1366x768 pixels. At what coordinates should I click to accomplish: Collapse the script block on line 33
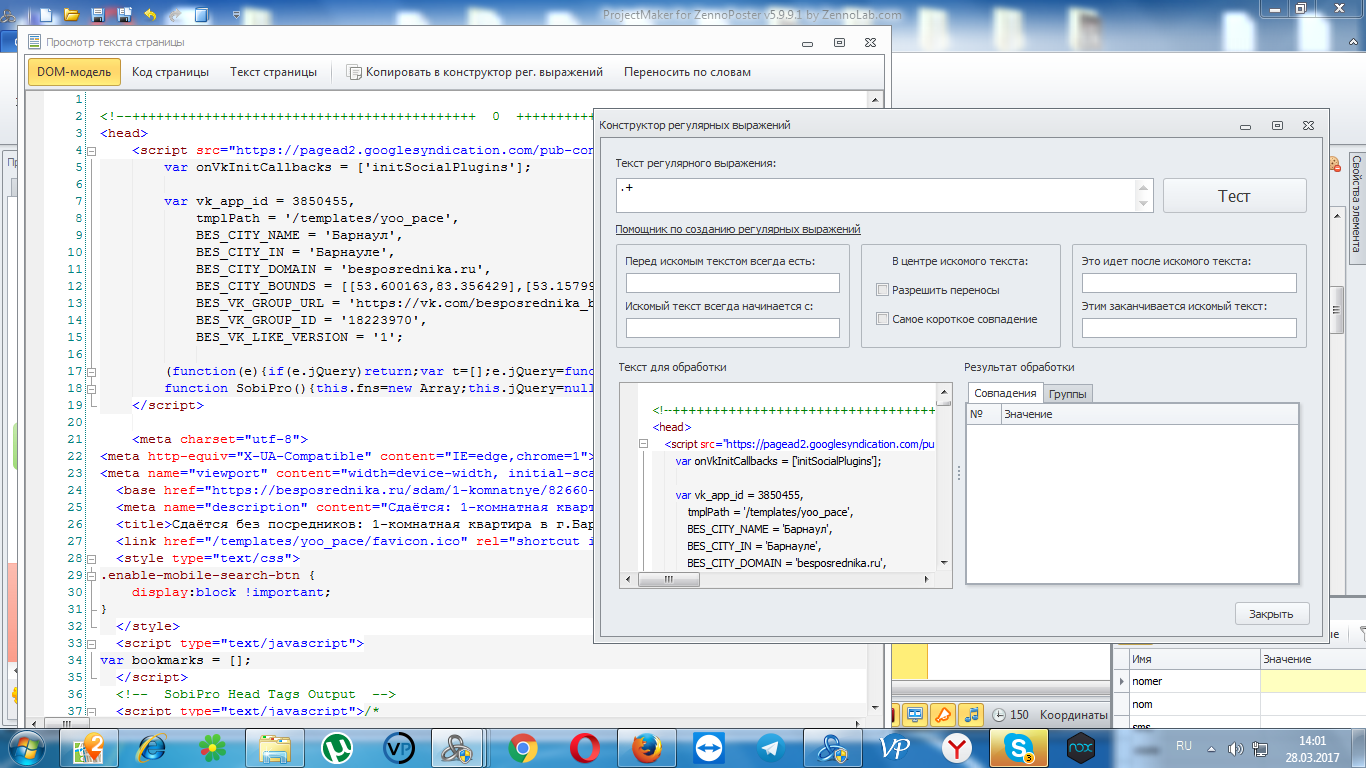(x=92, y=644)
